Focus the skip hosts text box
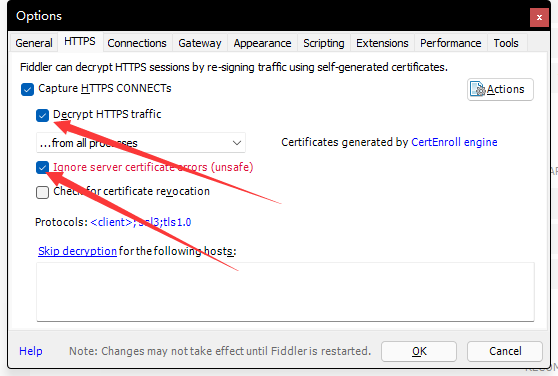This screenshot has height=376, width=558. tap(285, 292)
